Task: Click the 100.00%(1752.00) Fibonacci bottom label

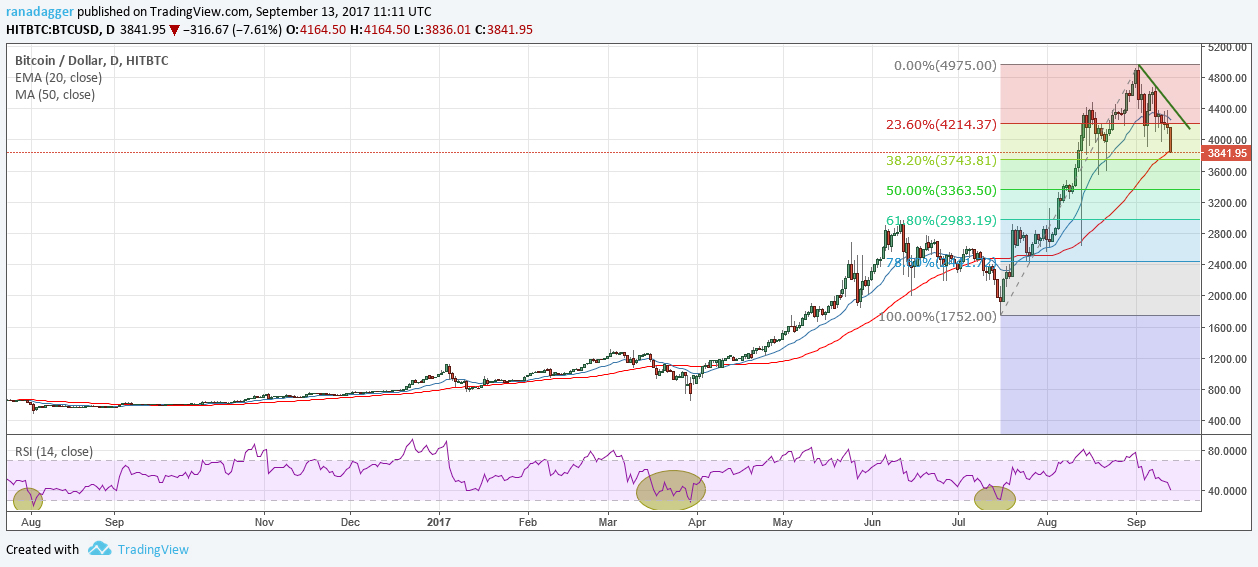Action: [x=938, y=316]
